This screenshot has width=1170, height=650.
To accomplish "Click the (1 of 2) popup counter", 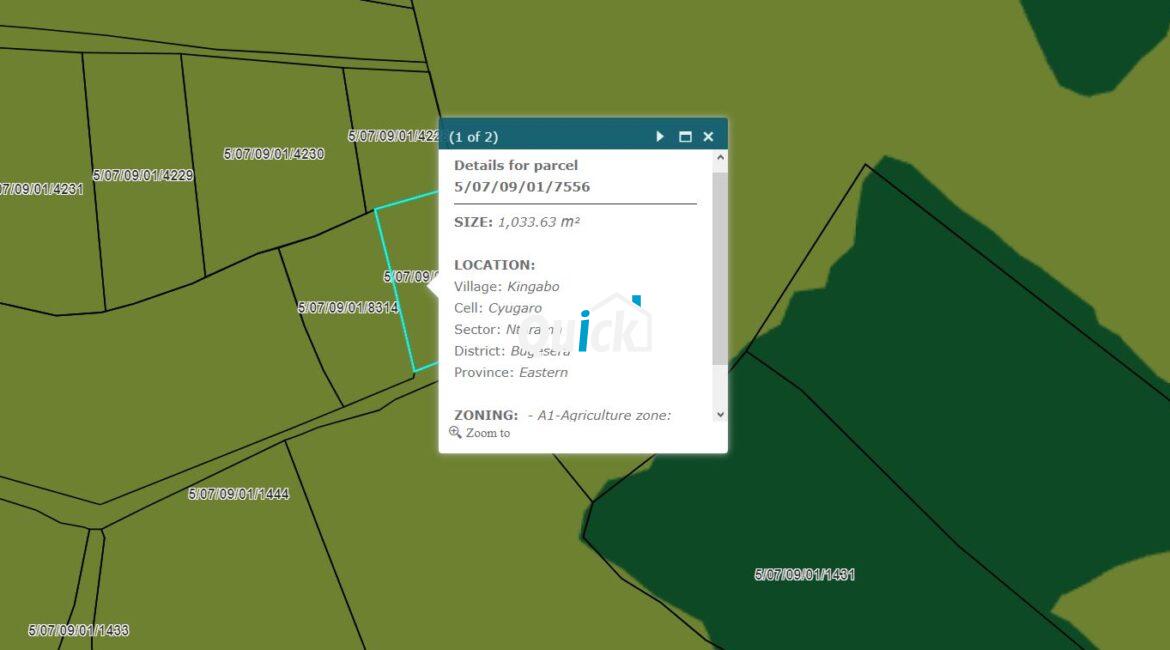I will (x=473, y=137).
